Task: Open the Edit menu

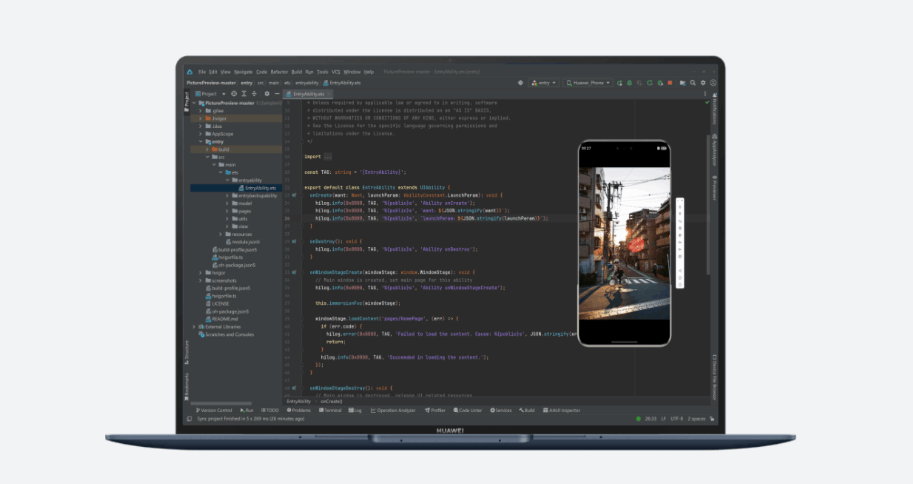Action: pyautogui.click(x=213, y=72)
